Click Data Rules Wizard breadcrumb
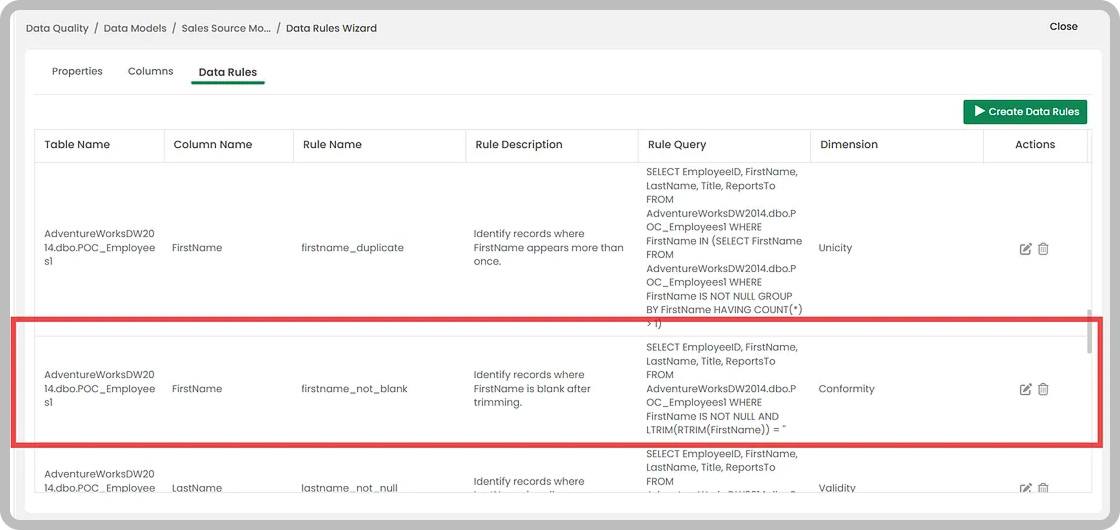Screen dimensions: 1120x530 tap(331, 29)
